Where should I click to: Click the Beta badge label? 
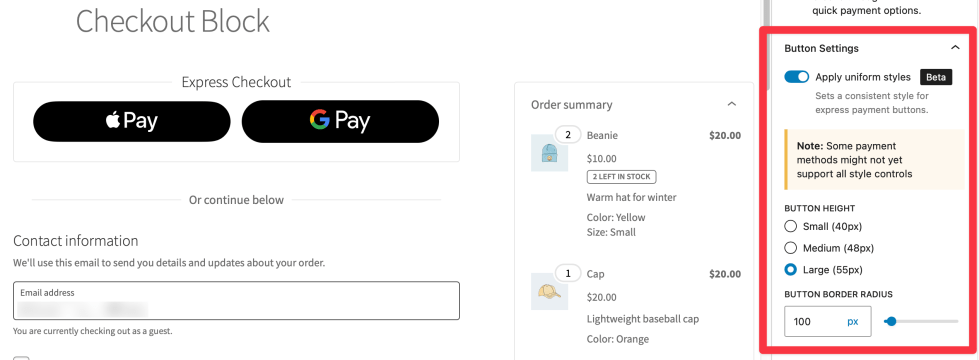(x=935, y=77)
